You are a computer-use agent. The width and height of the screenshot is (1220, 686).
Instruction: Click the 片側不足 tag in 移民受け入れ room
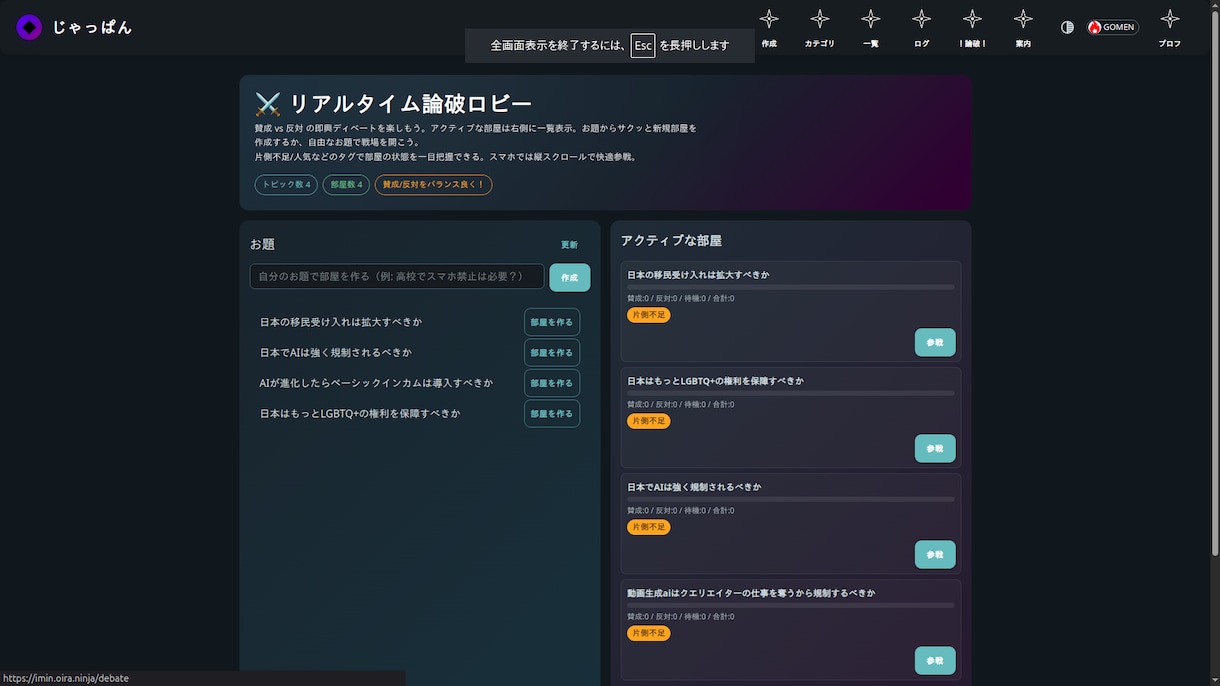(x=649, y=315)
